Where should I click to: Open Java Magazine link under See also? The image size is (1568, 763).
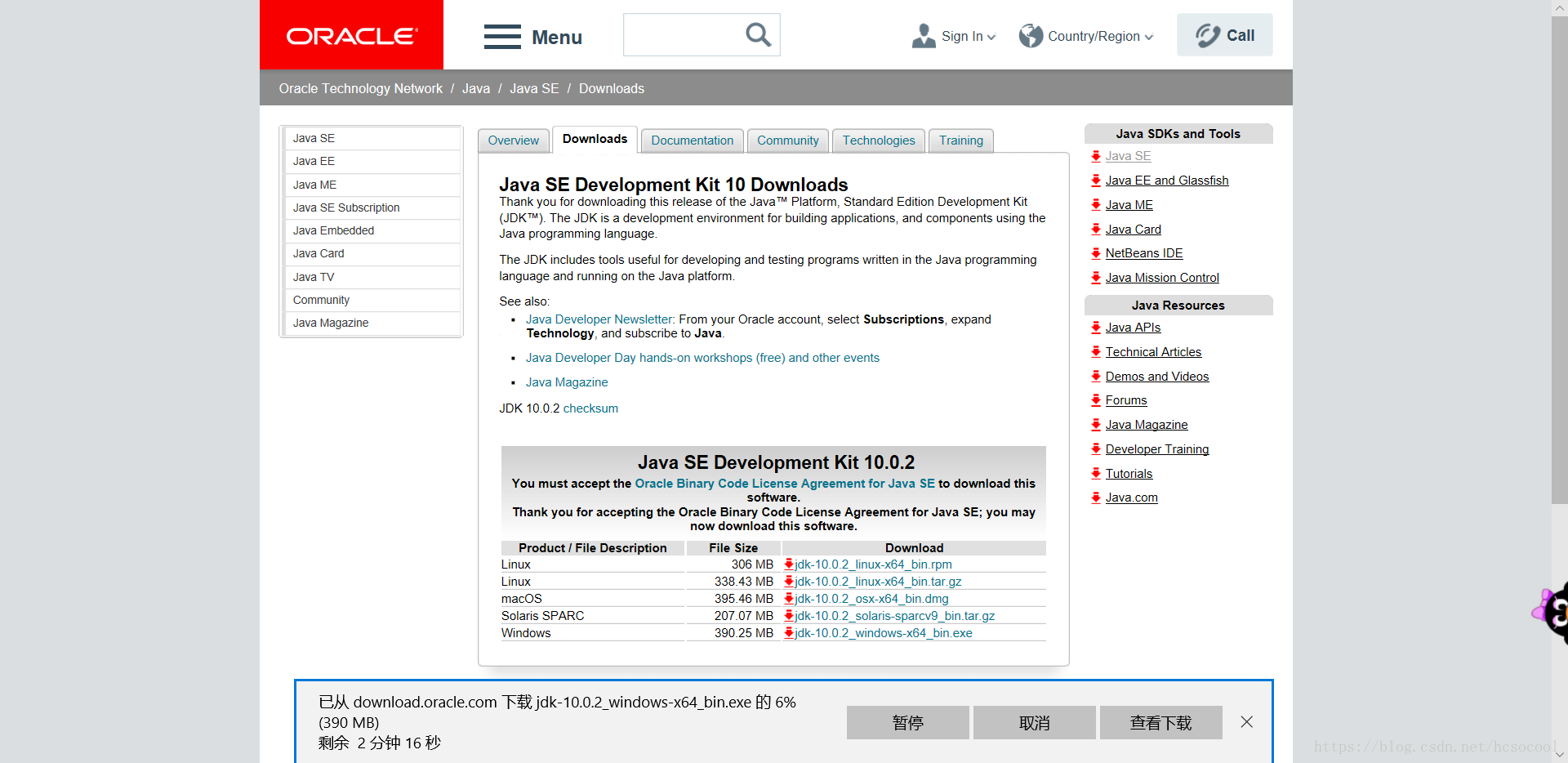click(567, 382)
